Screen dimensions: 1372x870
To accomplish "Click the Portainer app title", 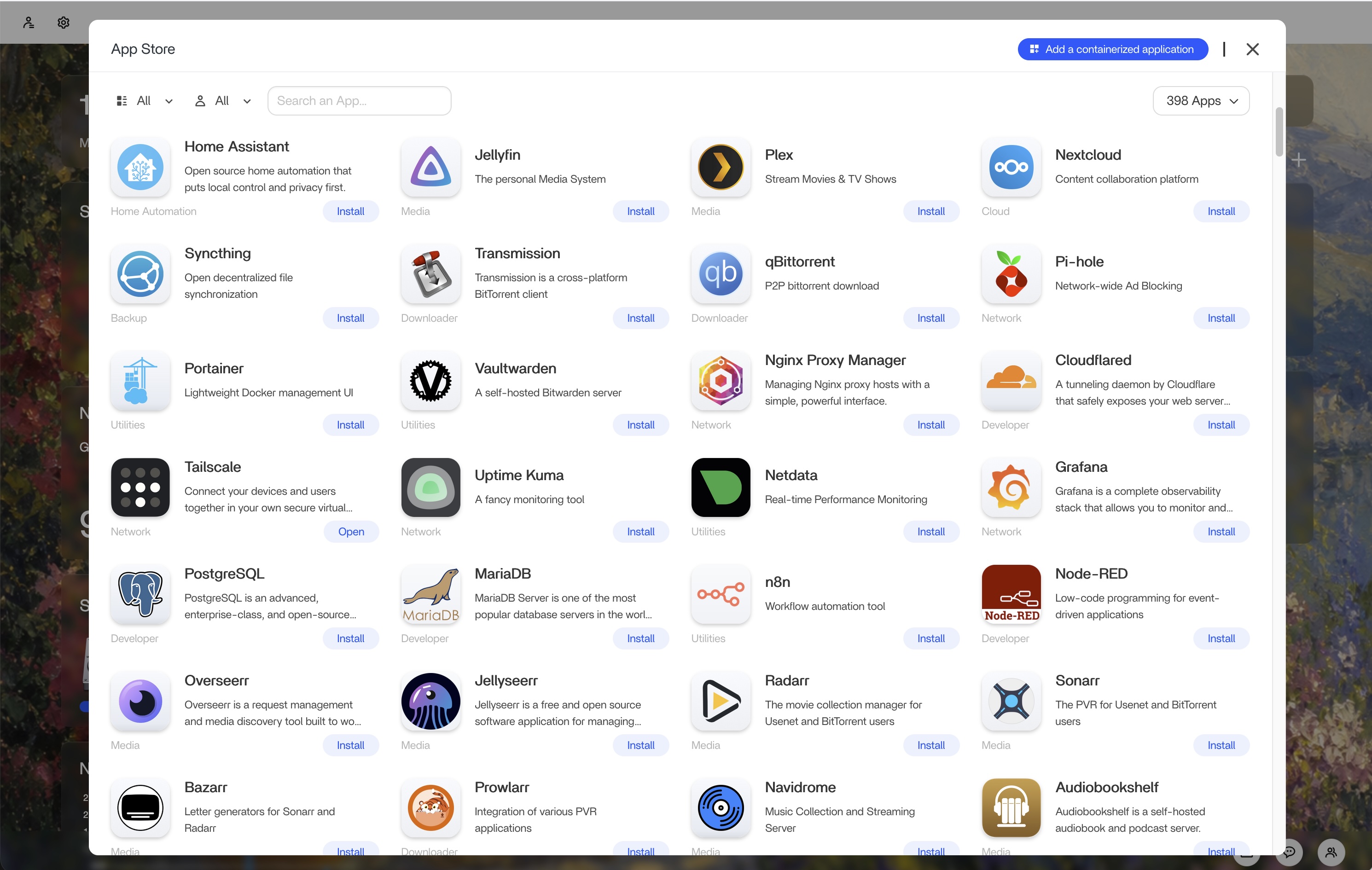I will (x=214, y=369).
